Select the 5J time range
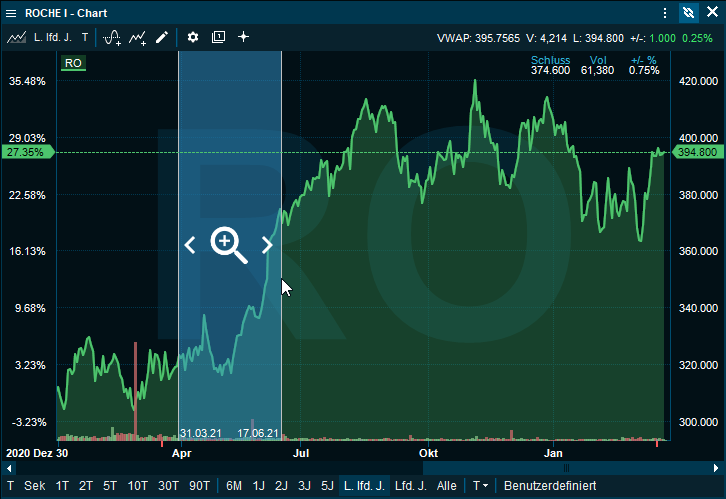Viewport: 726px width, 499px height. coord(325,486)
